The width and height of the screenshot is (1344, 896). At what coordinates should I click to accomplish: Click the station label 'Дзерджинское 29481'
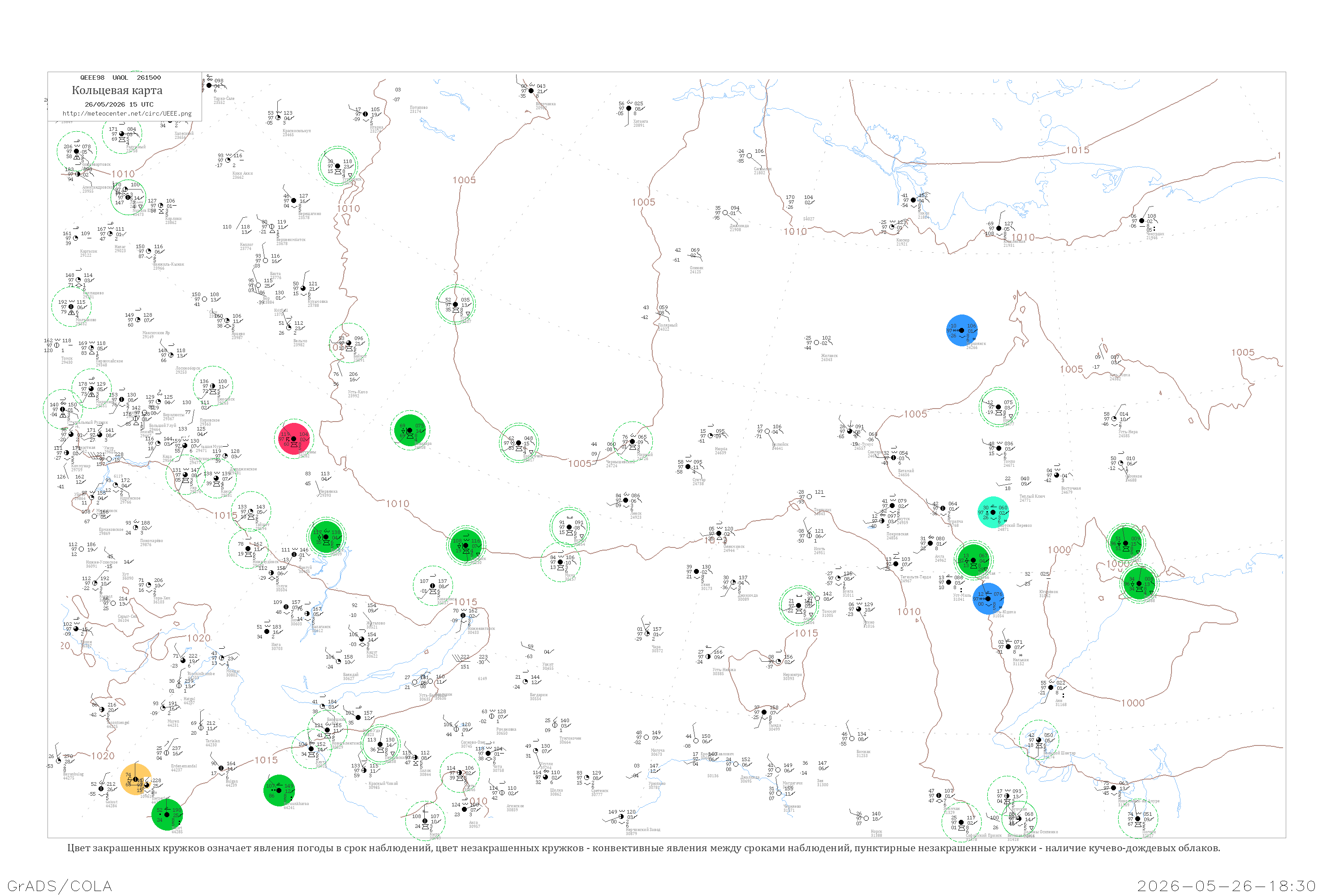click(x=243, y=471)
